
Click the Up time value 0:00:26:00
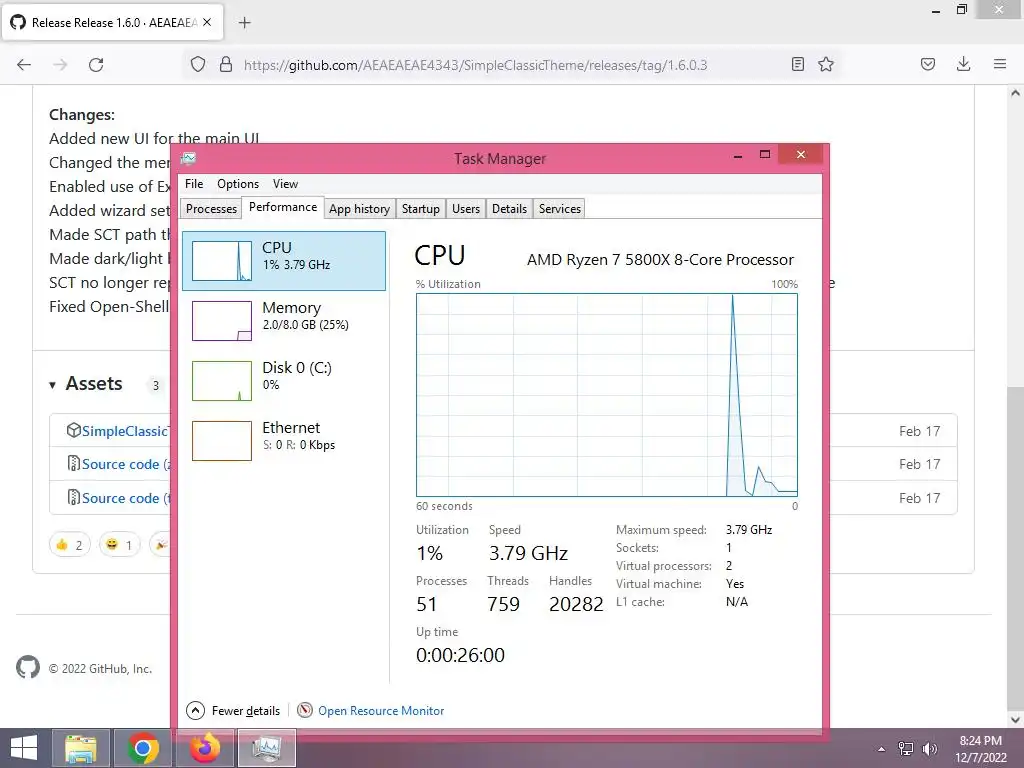pyautogui.click(x=460, y=655)
